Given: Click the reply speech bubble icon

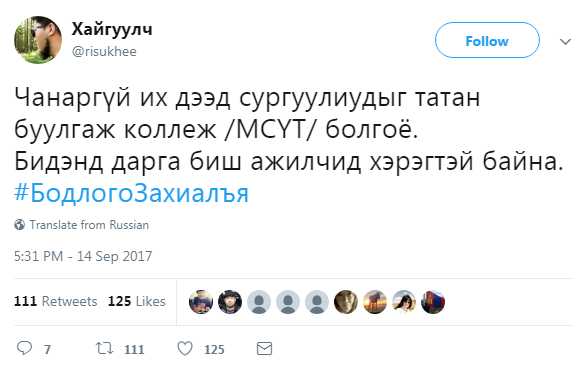Looking at the screenshot, I should pos(24,348).
